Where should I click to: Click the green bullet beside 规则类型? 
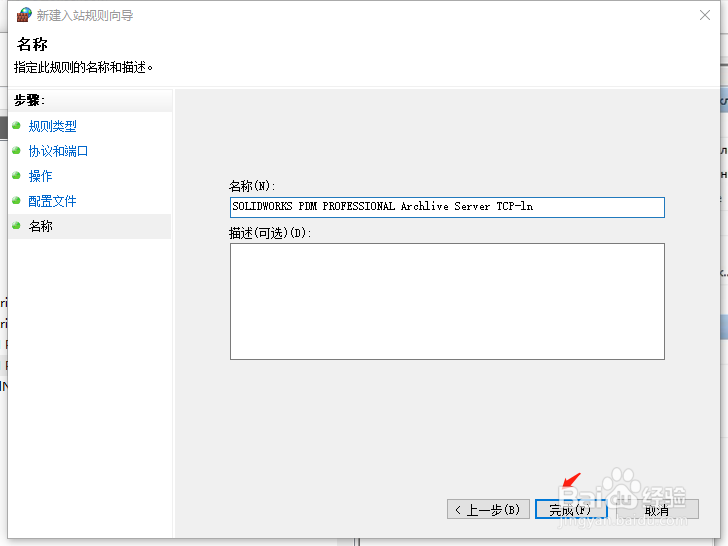click(16, 125)
